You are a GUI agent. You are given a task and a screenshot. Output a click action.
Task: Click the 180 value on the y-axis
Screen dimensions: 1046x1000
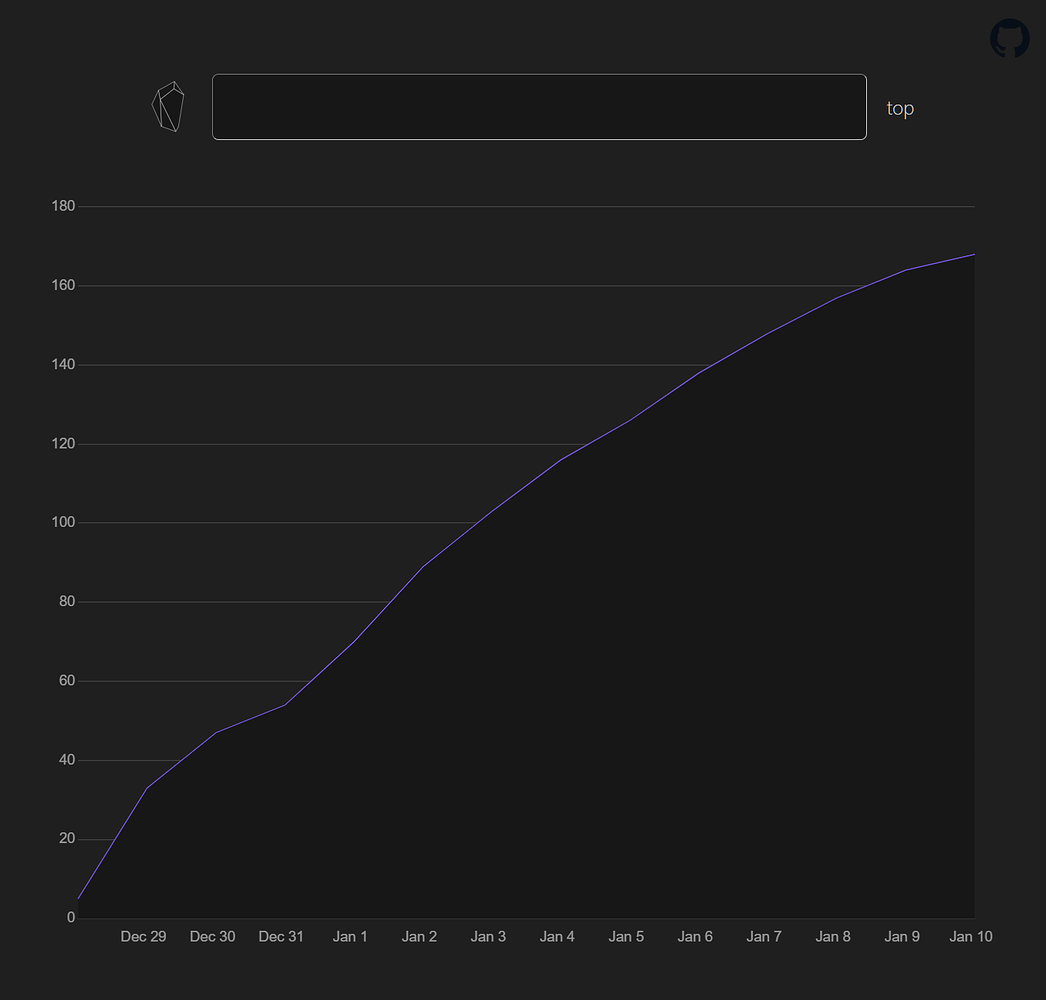[63, 205]
